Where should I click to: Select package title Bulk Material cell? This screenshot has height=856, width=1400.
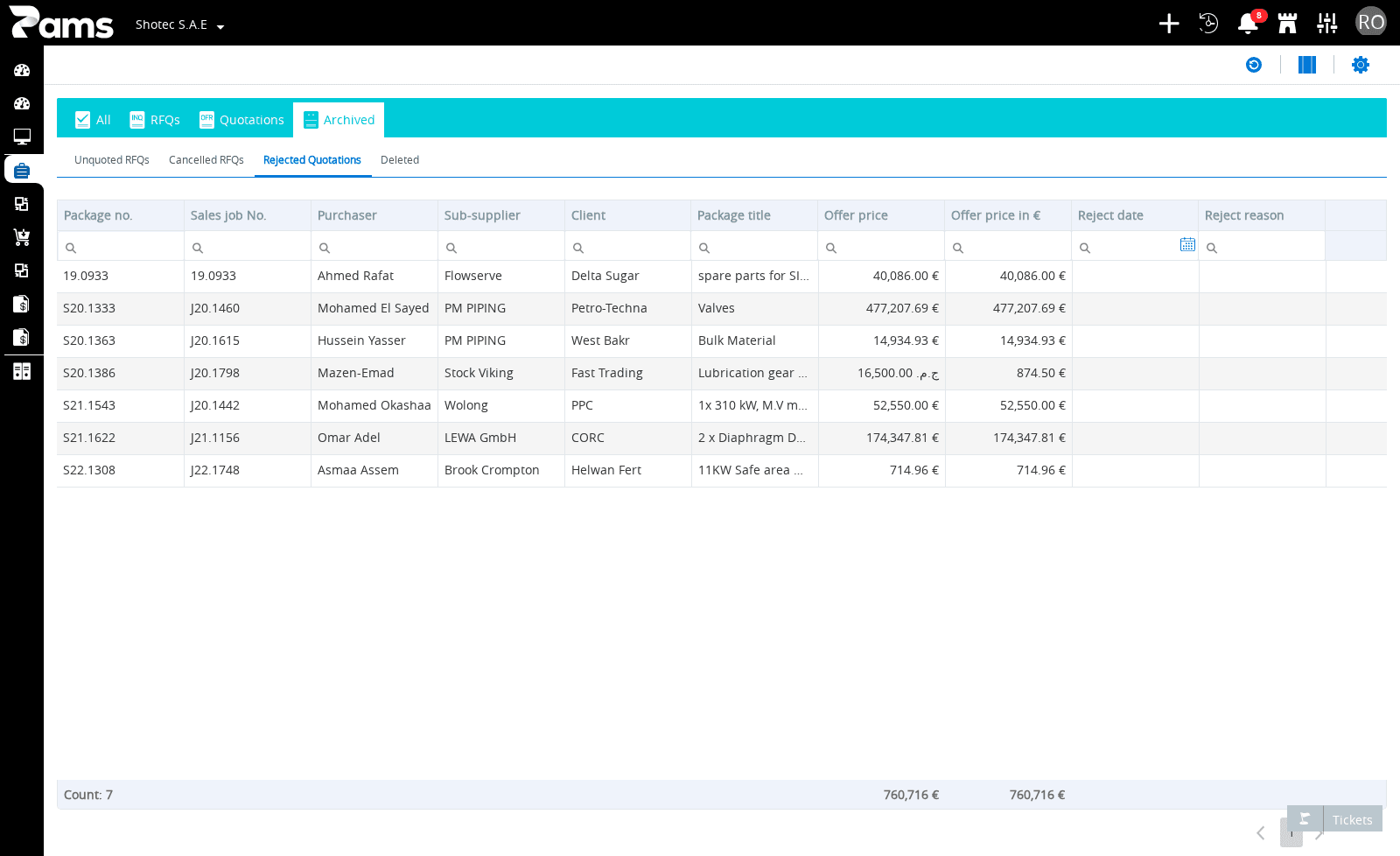(x=755, y=340)
